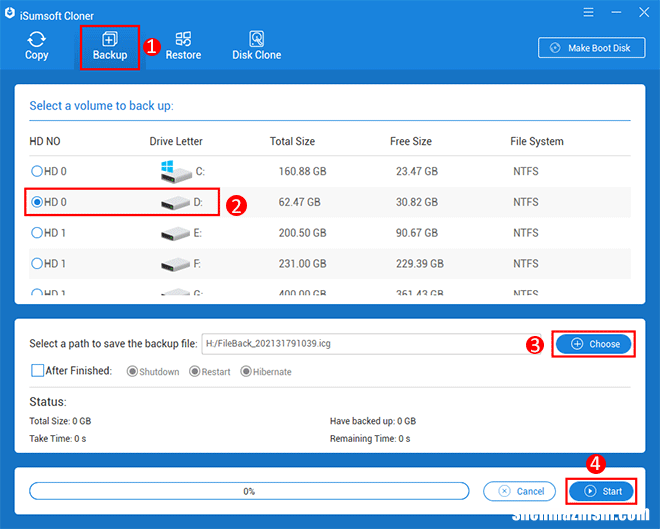Click the 229.39 GB free size cell
Viewport: 660px width, 529px height.
(x=420, y=263)
